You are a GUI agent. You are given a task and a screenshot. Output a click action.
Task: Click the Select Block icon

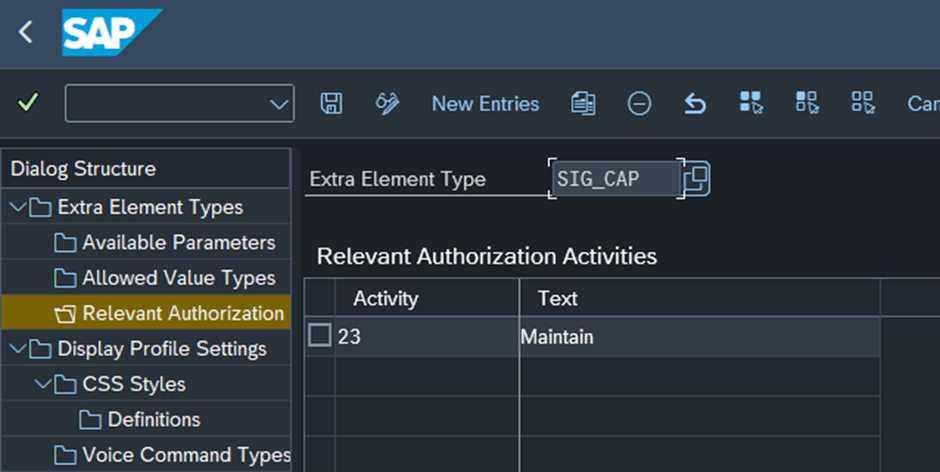(x=806, y=103)
